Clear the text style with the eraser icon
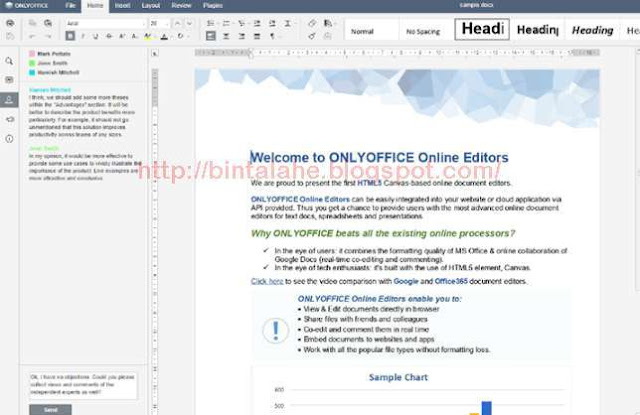The image size is (640, 415). pos(312,23)
